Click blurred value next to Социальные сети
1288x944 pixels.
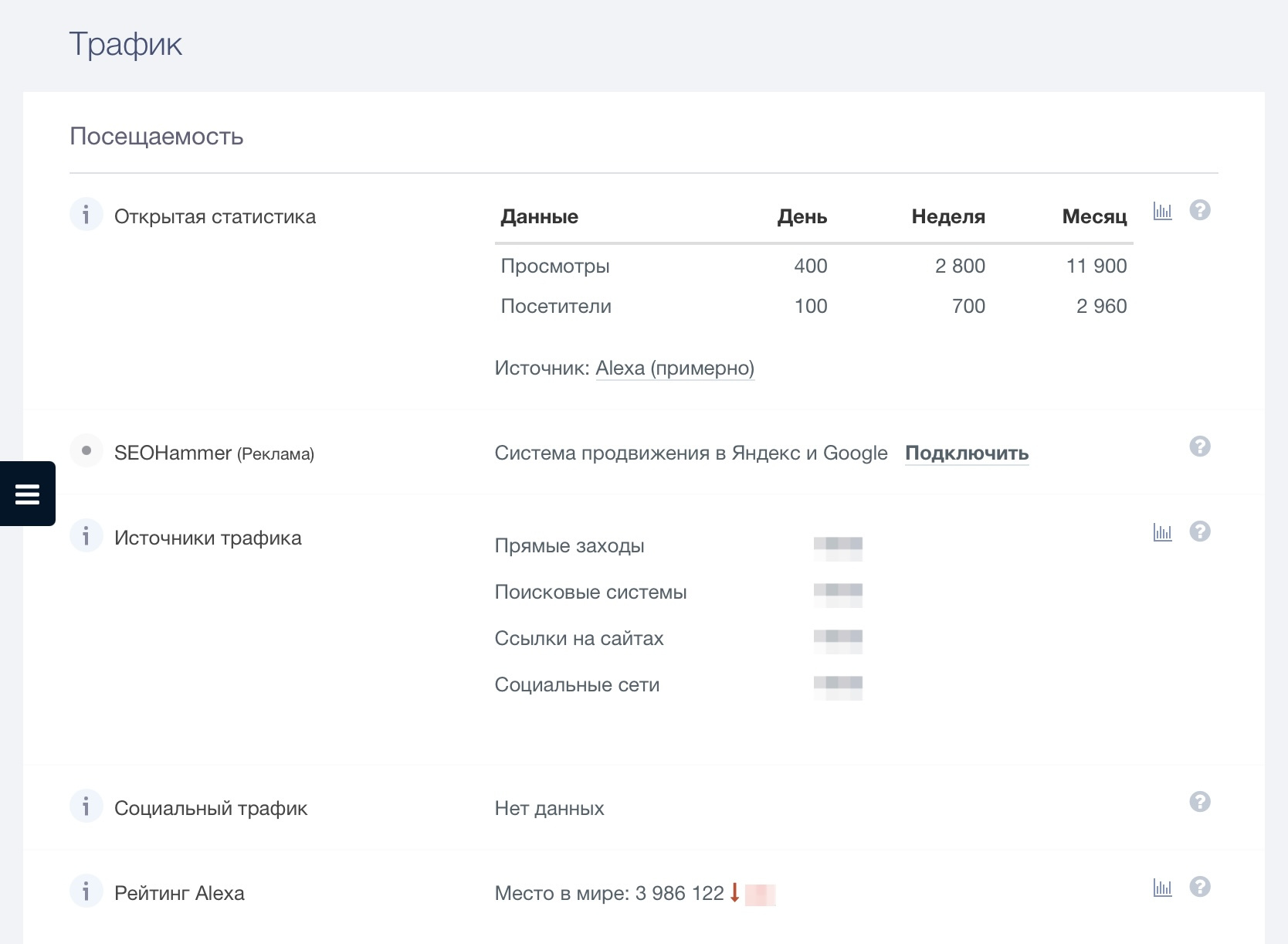838,688
